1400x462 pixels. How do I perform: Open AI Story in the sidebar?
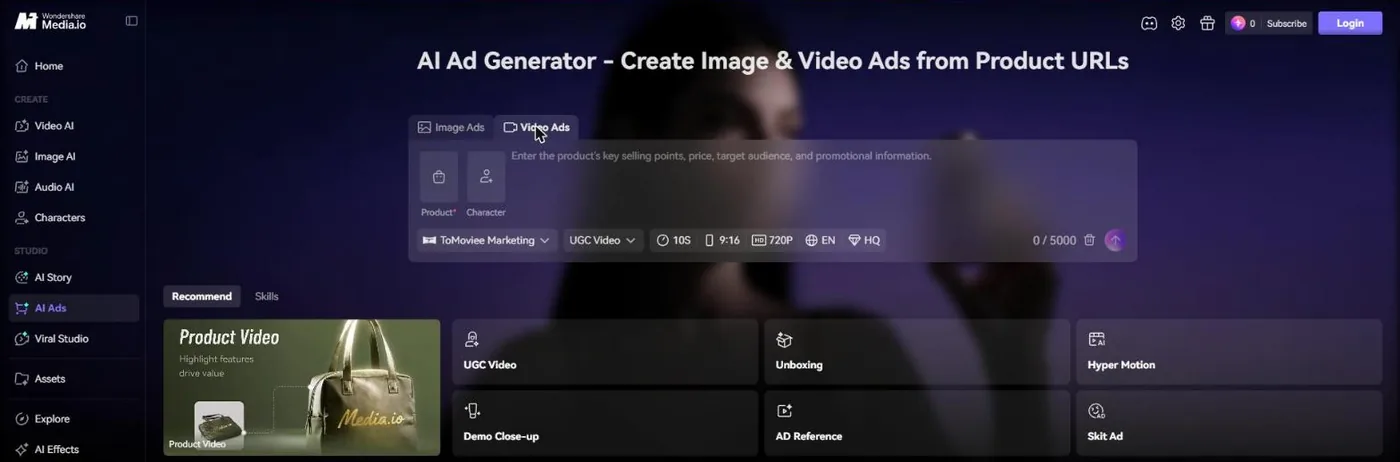[73, 277]
